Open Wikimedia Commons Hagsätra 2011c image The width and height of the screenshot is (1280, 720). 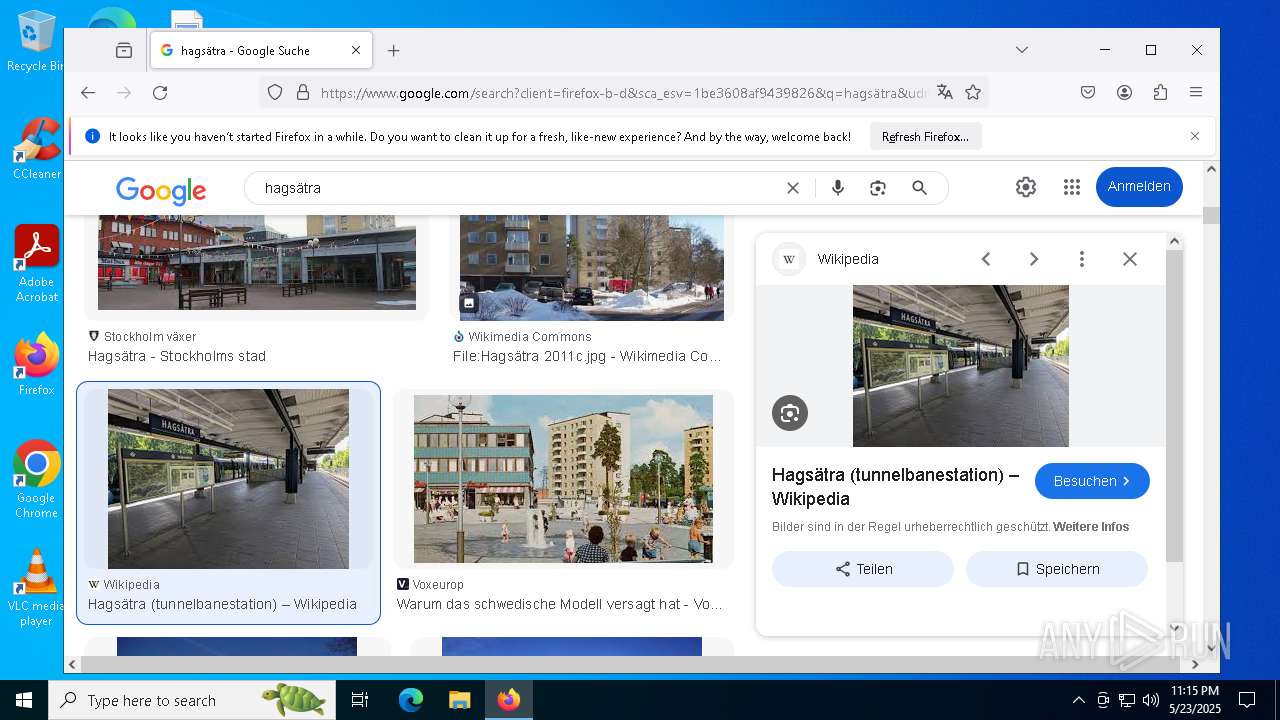(592, 267)
